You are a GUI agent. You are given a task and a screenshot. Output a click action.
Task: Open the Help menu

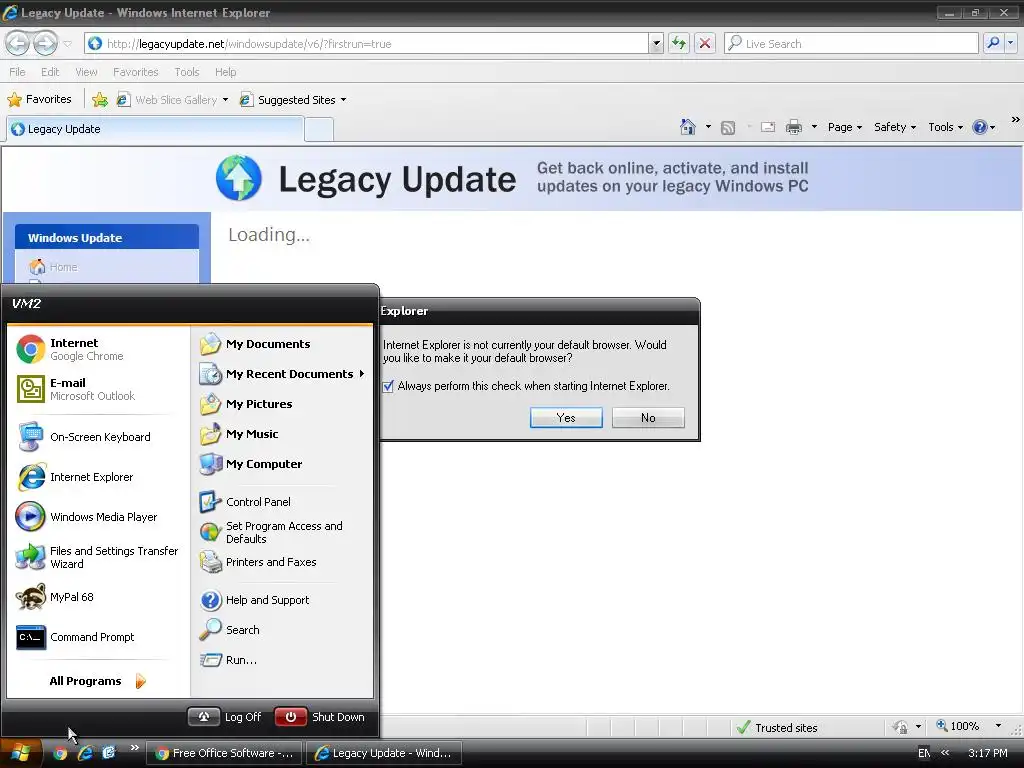click(225, 72)
